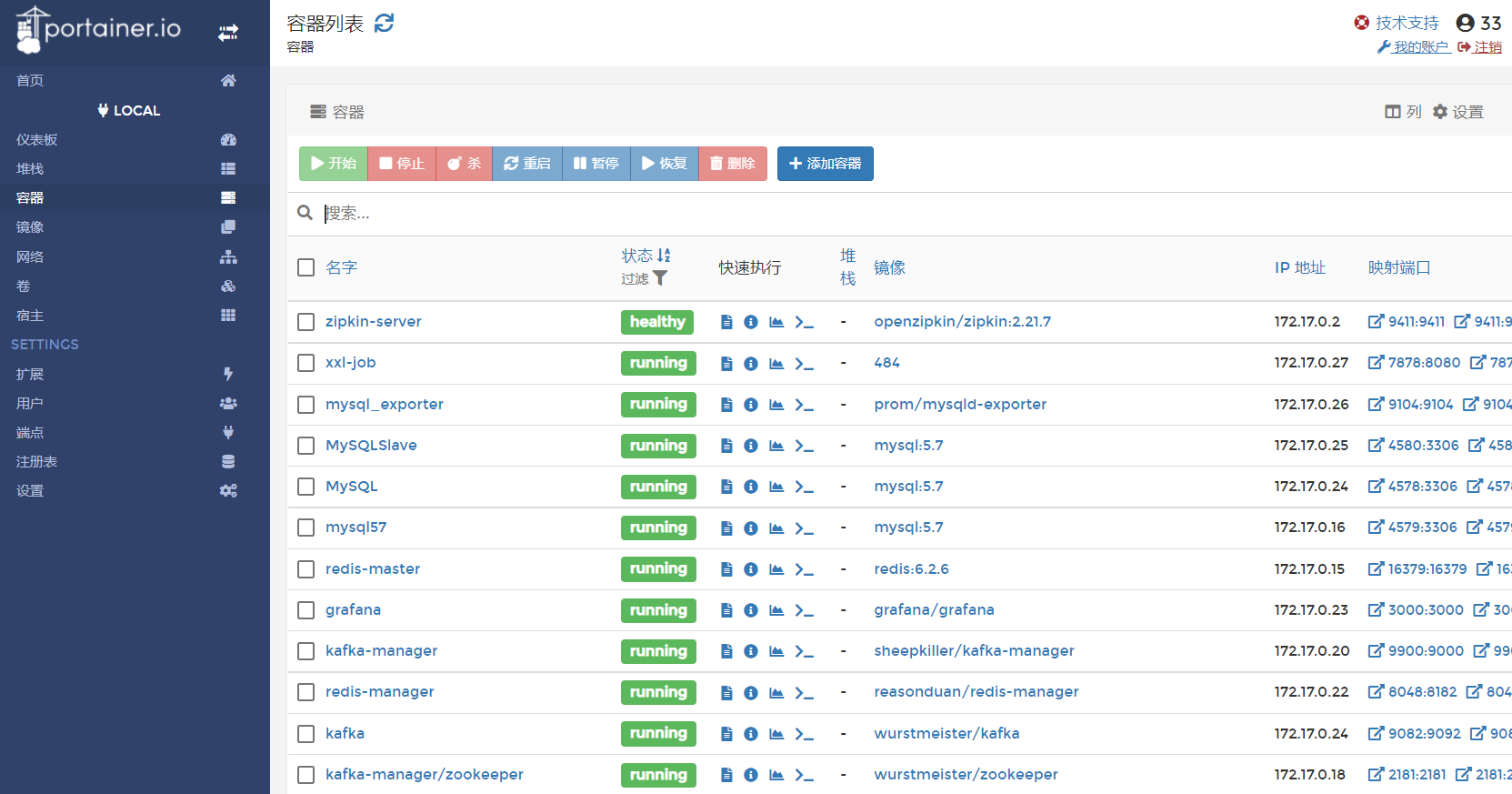Image resolution: width=1512 pixels, height=794 pixels.
Task: Open the 列 columns selector
Action: (x=1403, y=112)
